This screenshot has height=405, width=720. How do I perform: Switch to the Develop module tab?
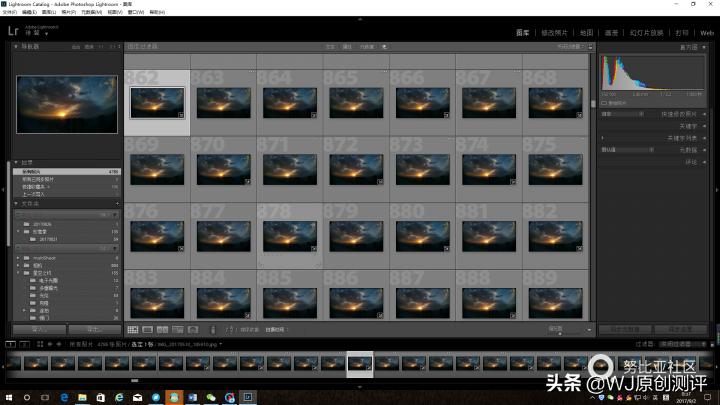[555, 33]
